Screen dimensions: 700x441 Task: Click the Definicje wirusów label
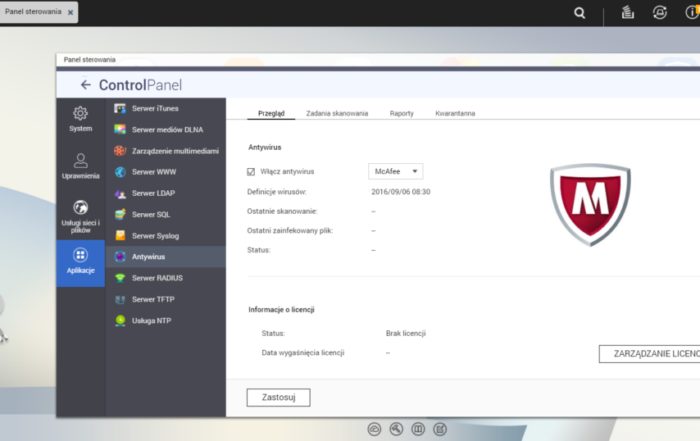click(276, 192)
